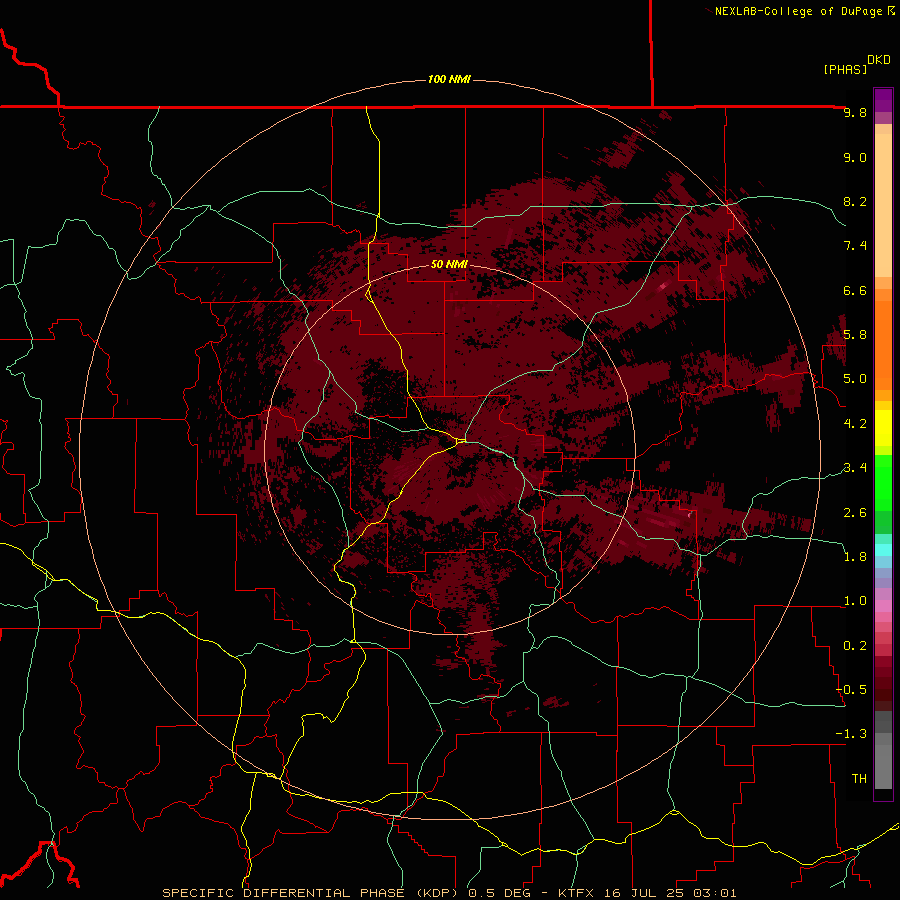Click the 100 NMI range ring label

point(449,79)
